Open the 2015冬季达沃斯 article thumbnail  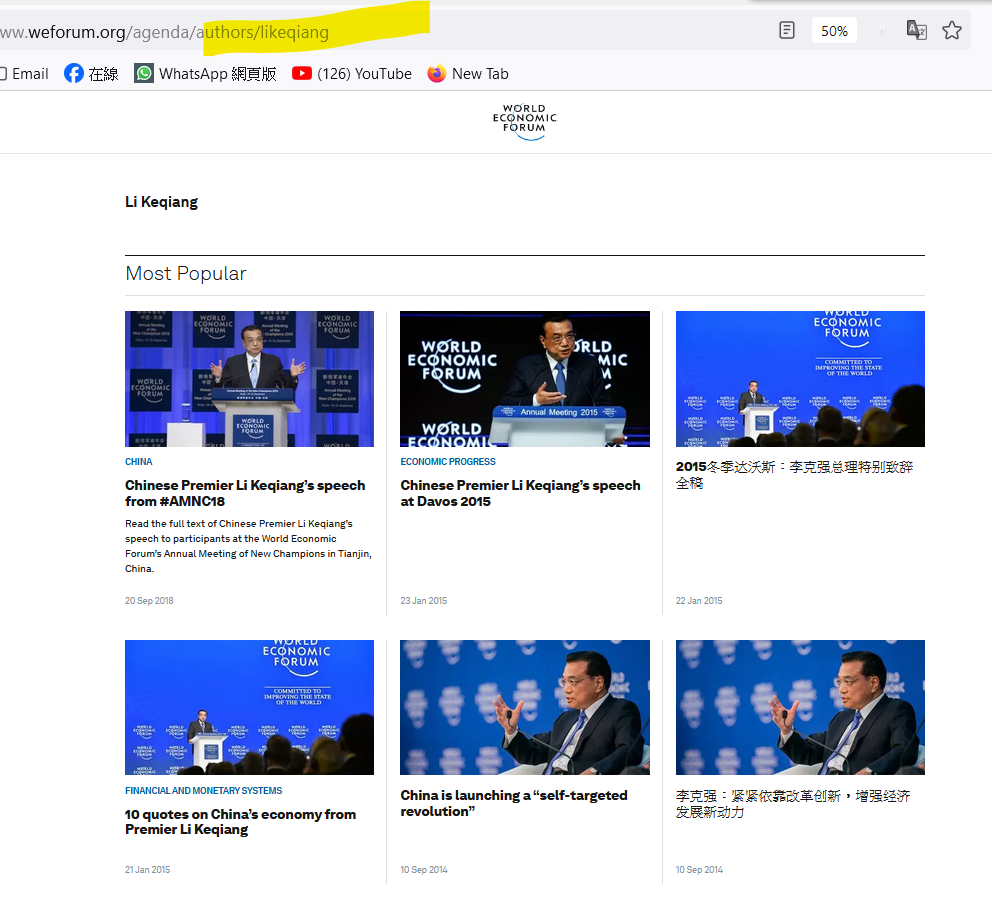pyautogui.click(x=800, y=379)
